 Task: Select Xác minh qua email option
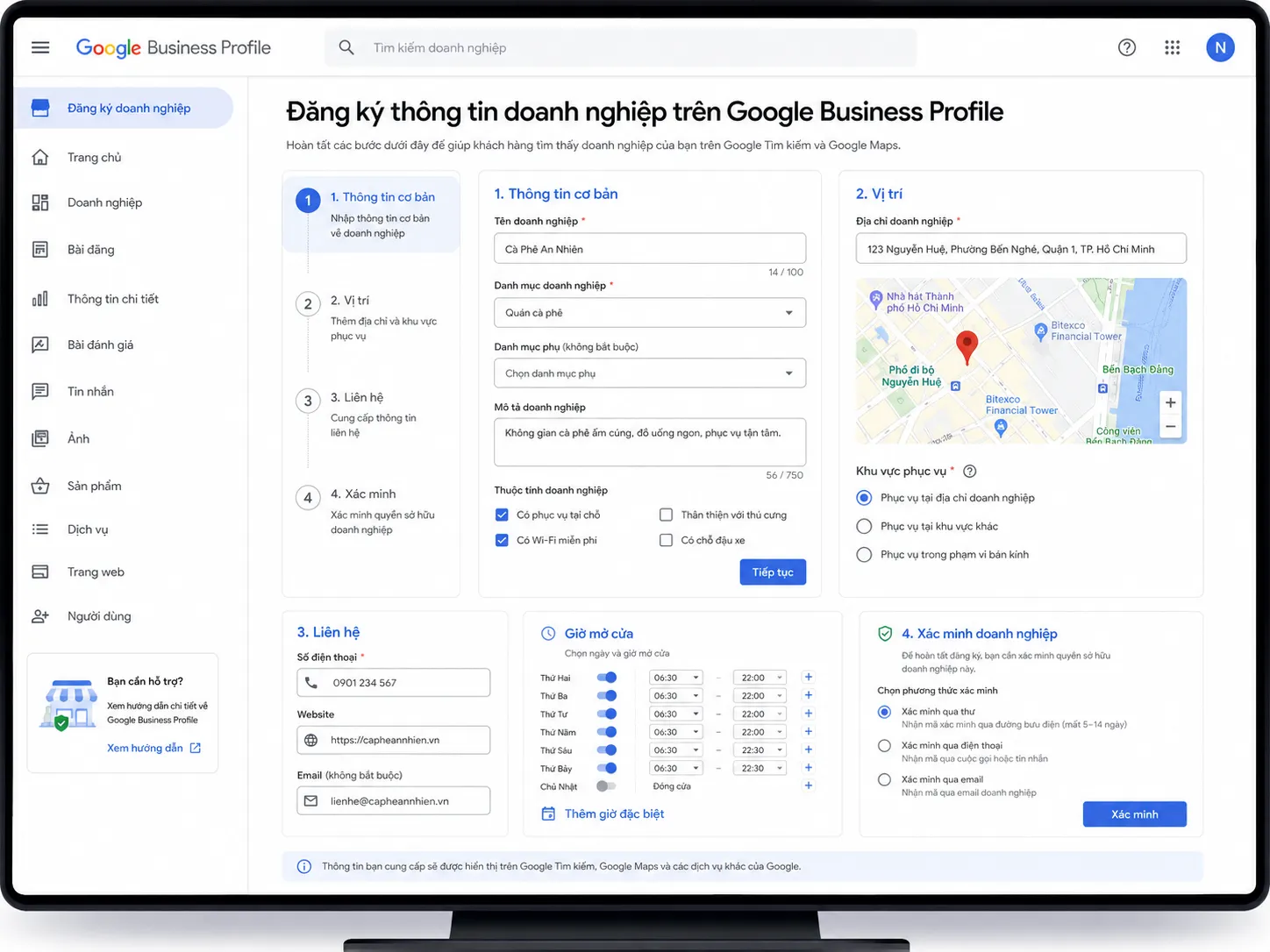(x=884, y=779)
